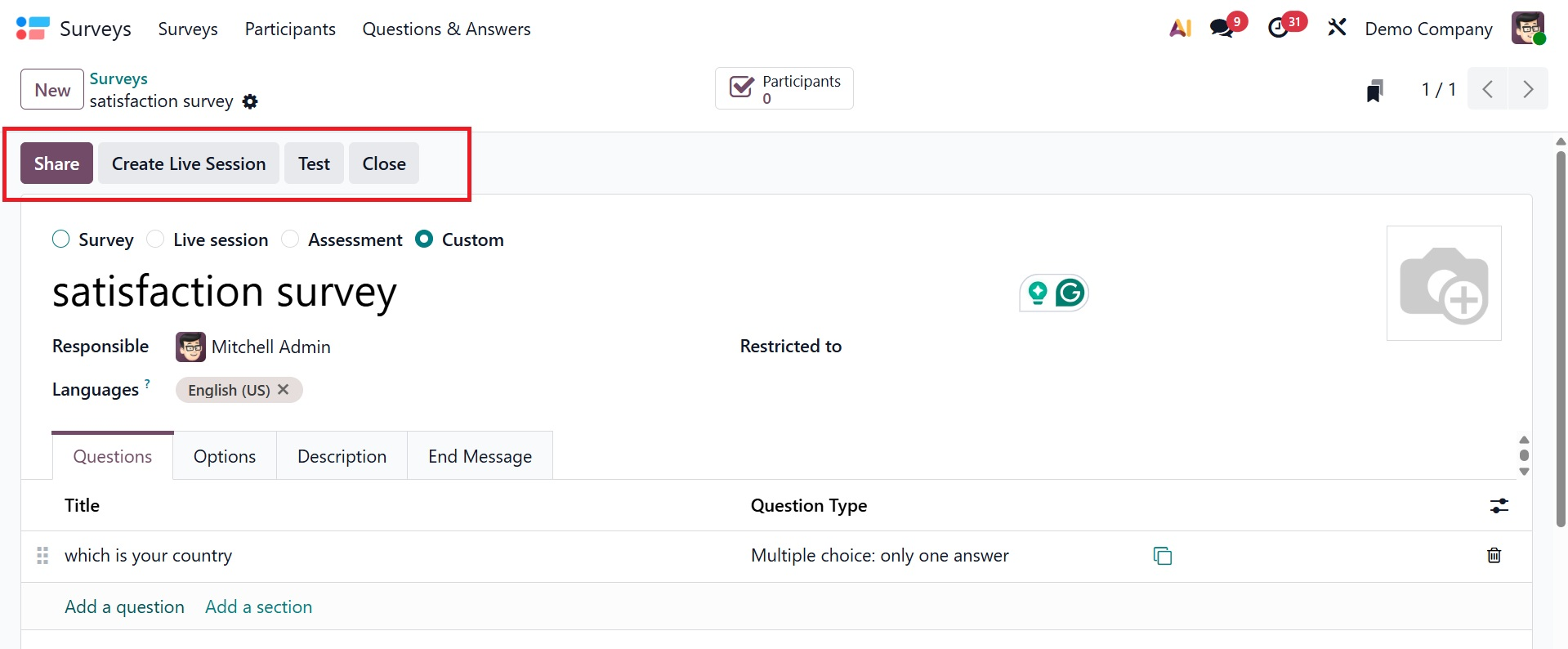Switch to the Options tab

(x=225, y=456)
